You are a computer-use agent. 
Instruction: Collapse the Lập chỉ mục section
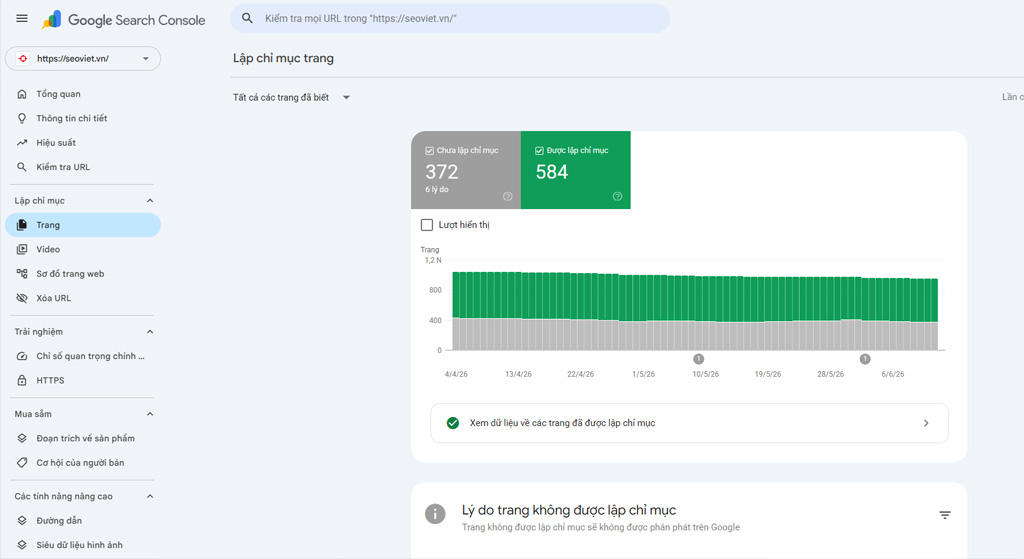(150, 200)
